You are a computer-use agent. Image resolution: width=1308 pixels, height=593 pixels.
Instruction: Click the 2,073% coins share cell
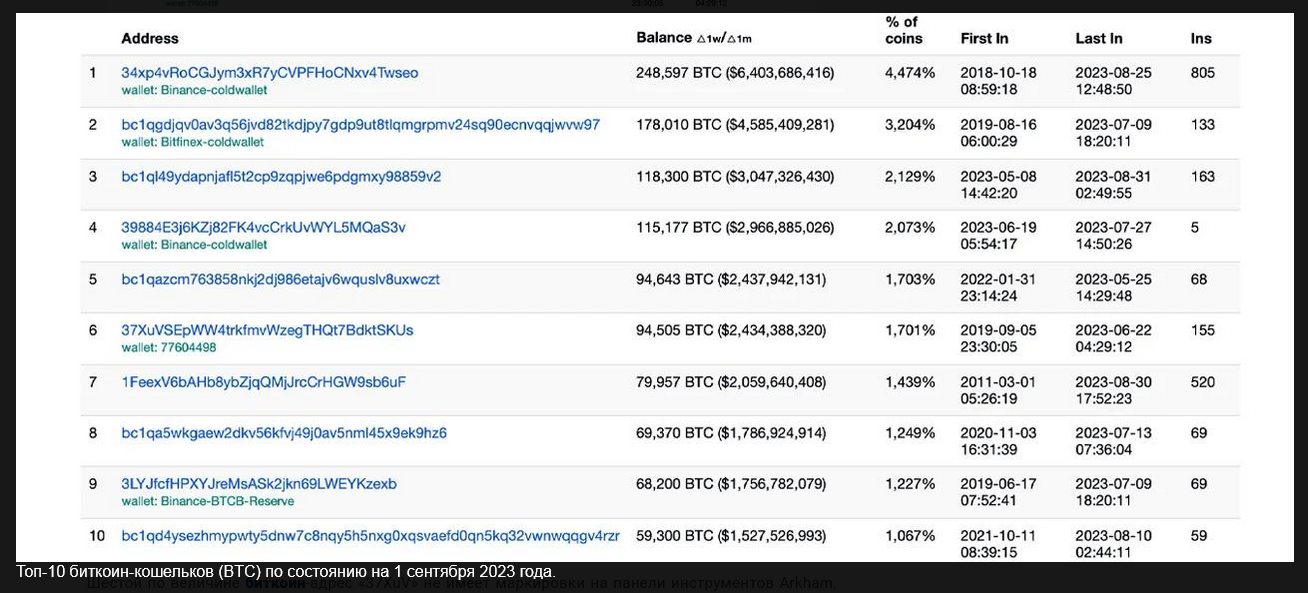[x=910, y=228]
